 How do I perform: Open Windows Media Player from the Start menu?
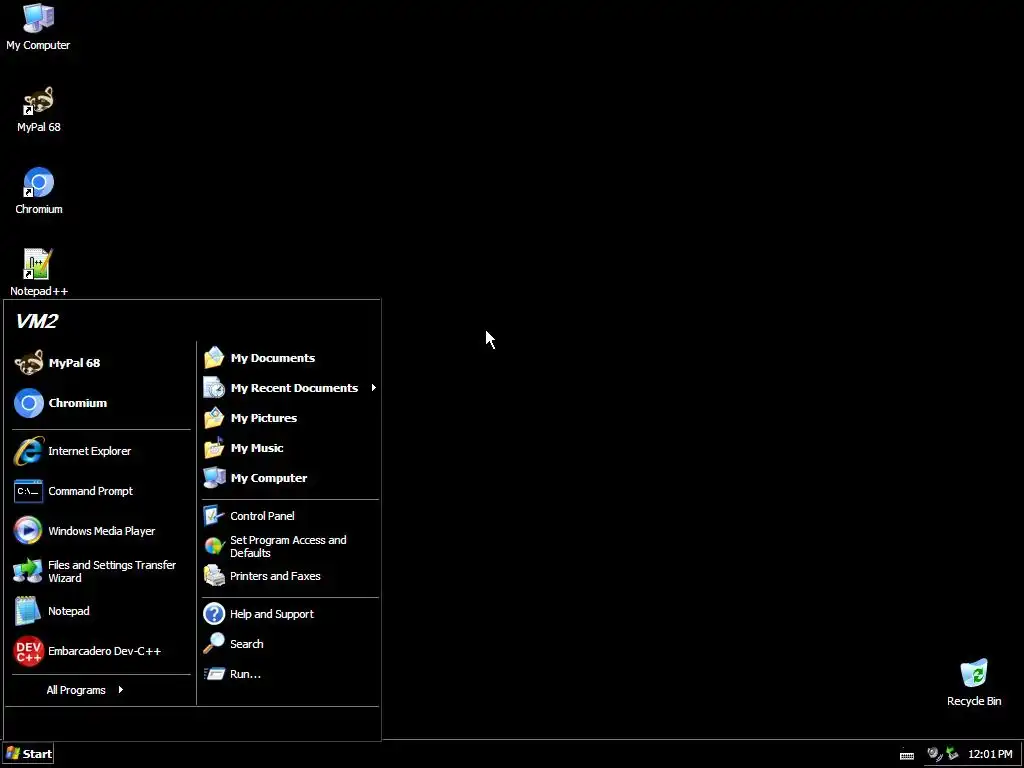(101, 531)
